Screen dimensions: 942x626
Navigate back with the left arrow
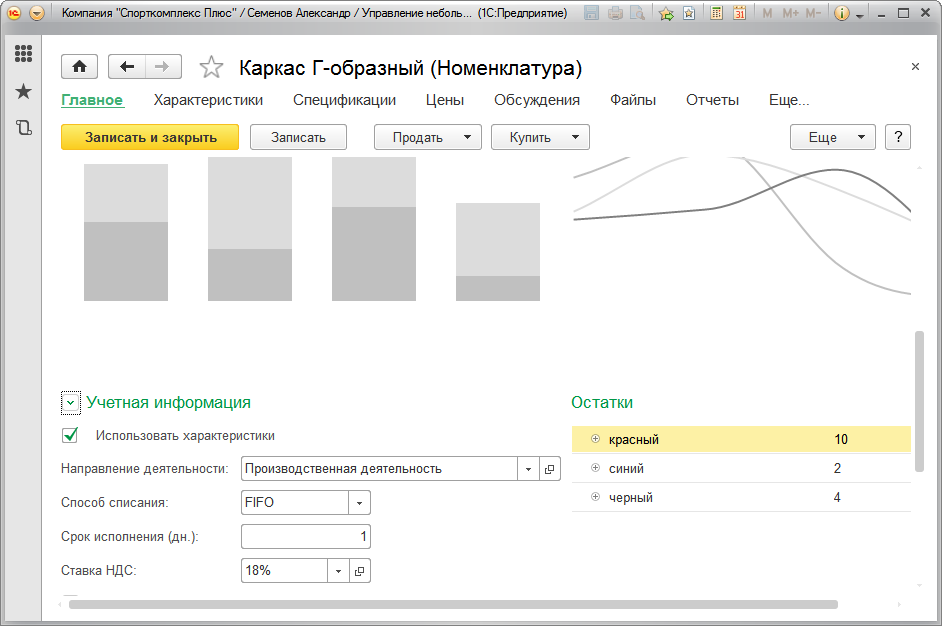tap(126, 67)
